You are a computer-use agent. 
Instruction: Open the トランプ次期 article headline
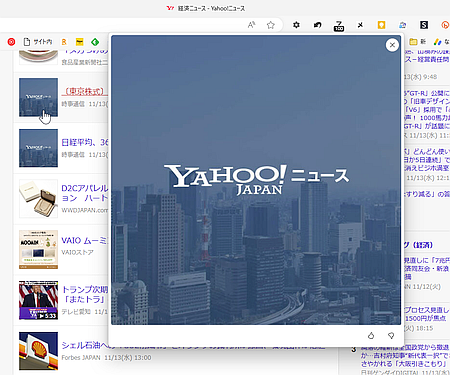[85, 294]
